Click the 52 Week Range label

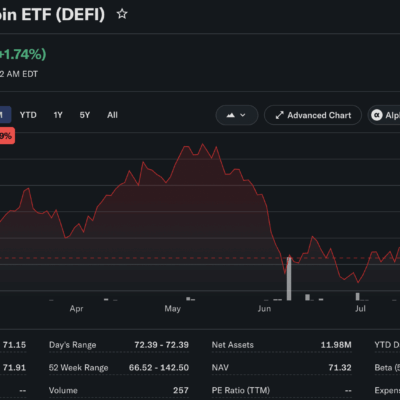(x=78, y=367)
